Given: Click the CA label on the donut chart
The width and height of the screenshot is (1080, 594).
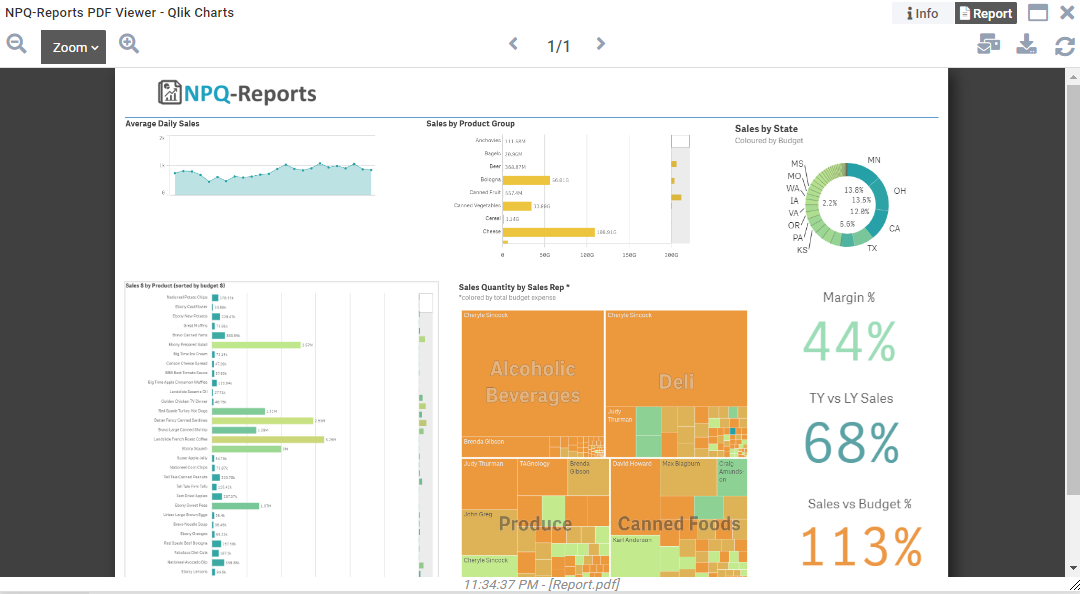Looking at the screenshot, I should click(895, 228).
